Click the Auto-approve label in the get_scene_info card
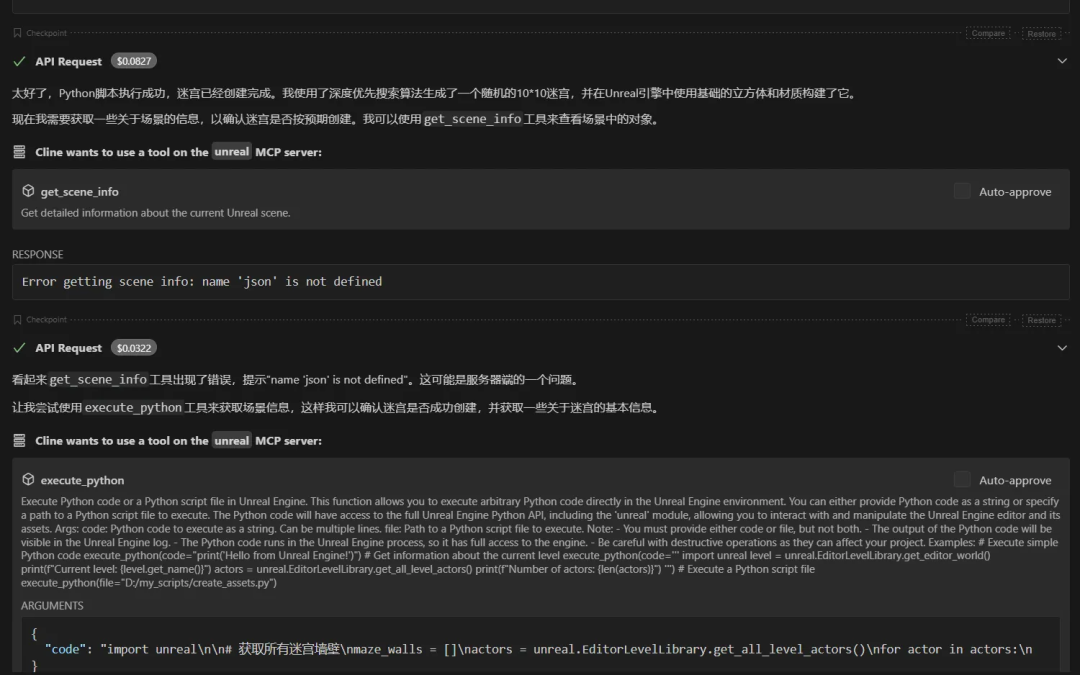The width and height of the screenshot is (1080, 675). click(1015, 191)
